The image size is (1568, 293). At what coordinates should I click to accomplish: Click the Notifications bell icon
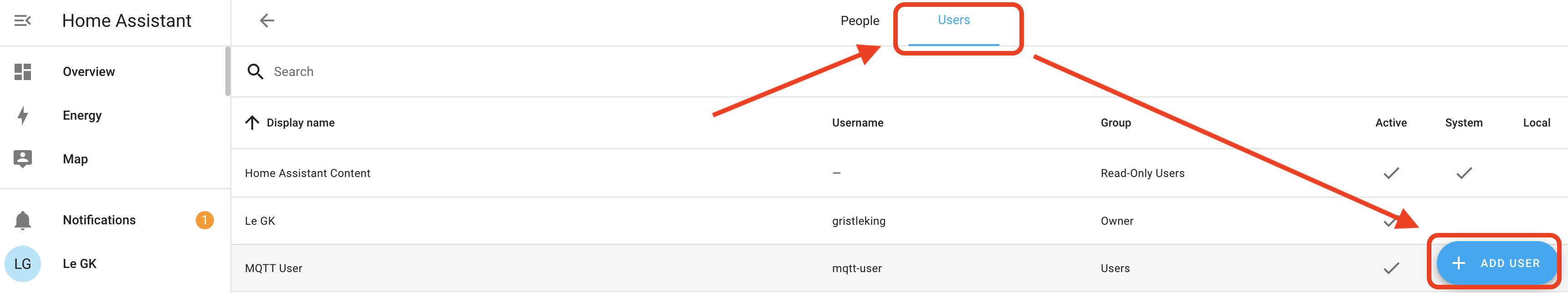[22, 220]
